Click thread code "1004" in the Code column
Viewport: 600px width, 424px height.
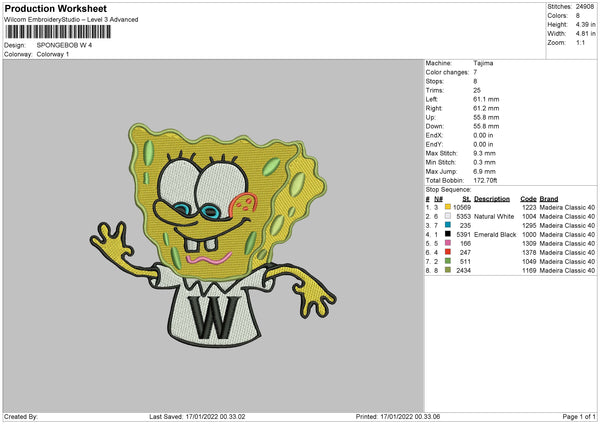[529, 217]
